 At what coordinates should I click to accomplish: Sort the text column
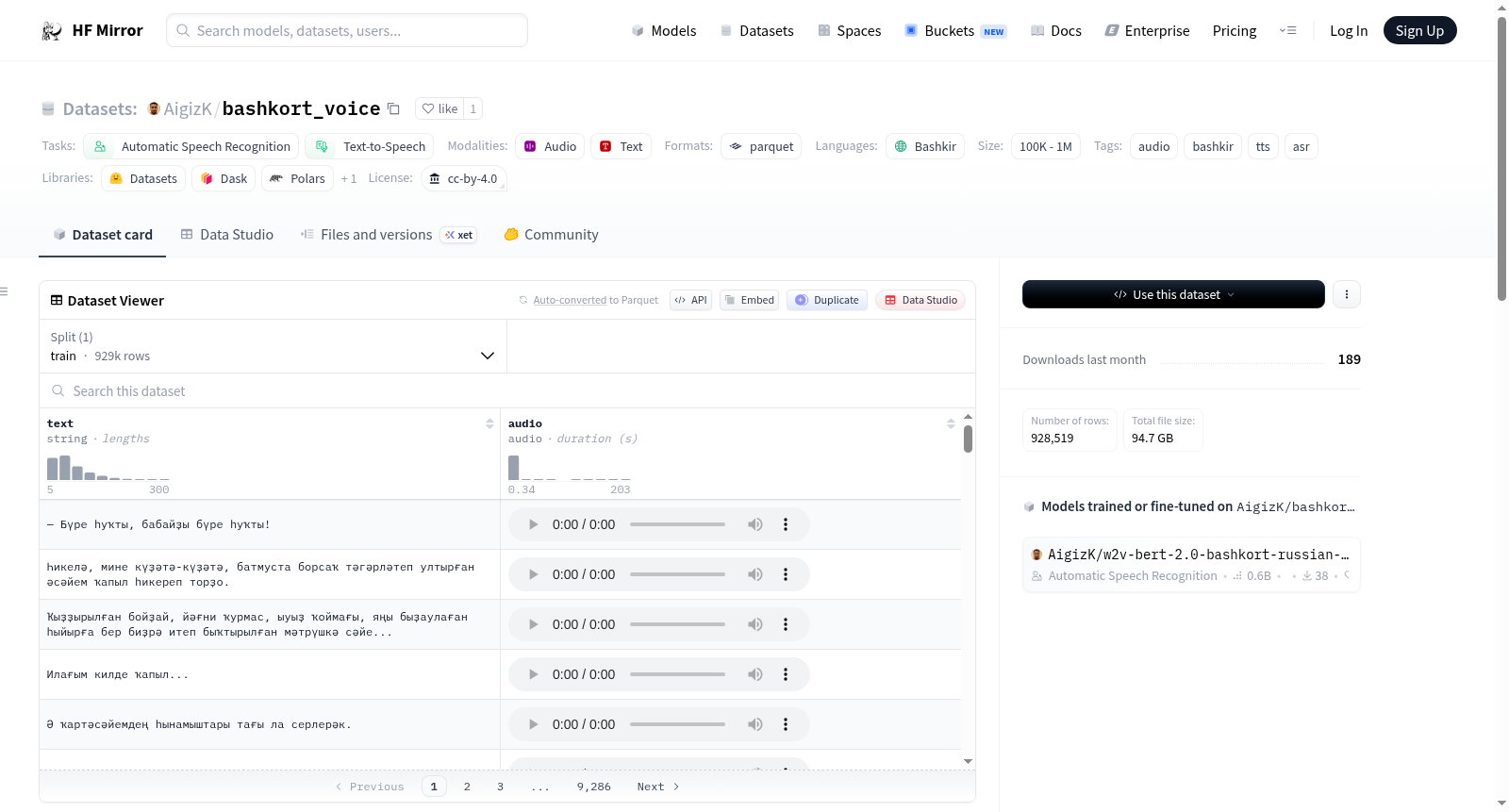click(489, 424)
